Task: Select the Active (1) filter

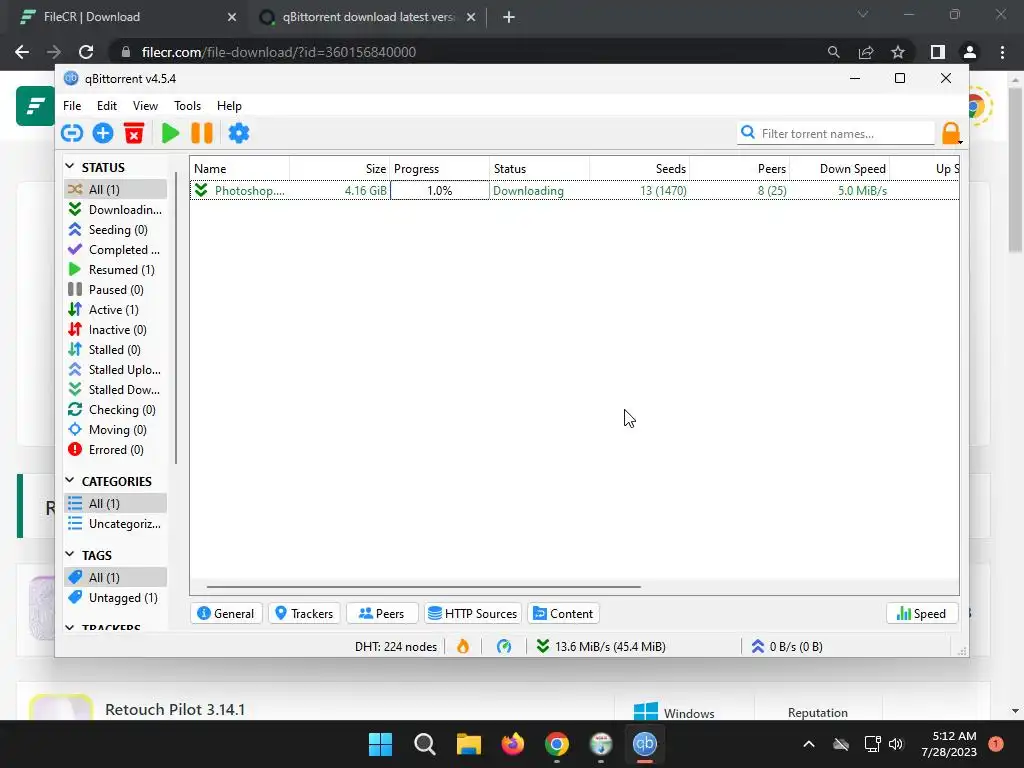Action: pos(116,310)
